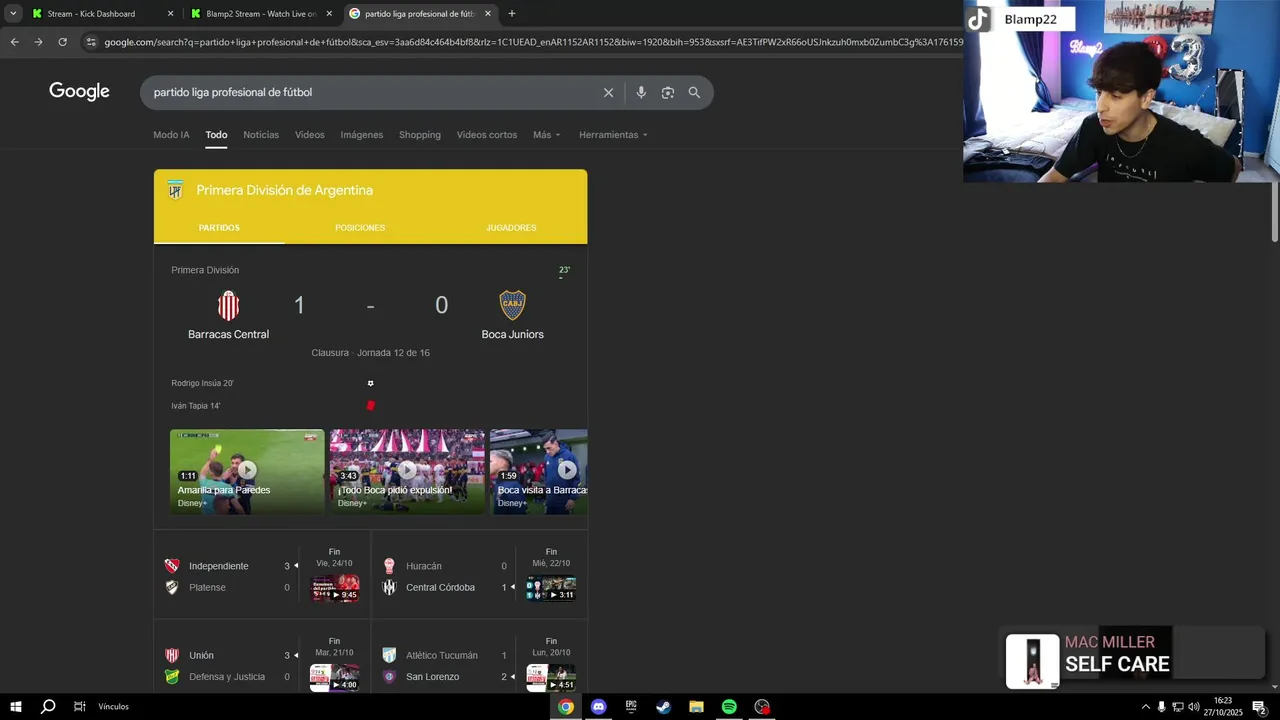1280x720 pixels.
Task: Click the magnifier search submit icon
Action: [x=694, y=92]
